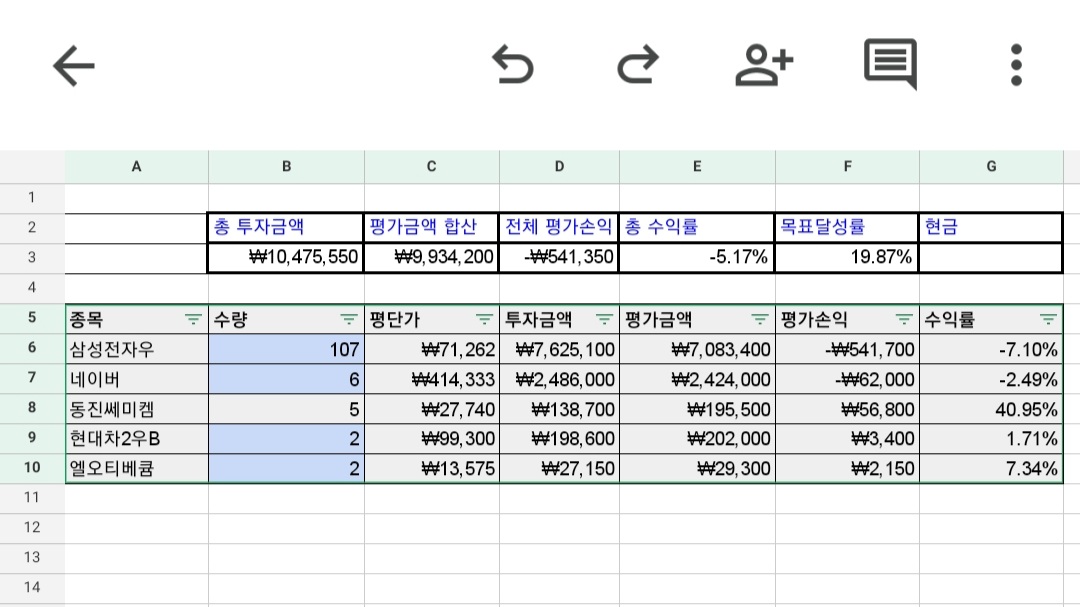Select the 총 투자금액 label cell
1080x607 pixels.
pos(286,227)
